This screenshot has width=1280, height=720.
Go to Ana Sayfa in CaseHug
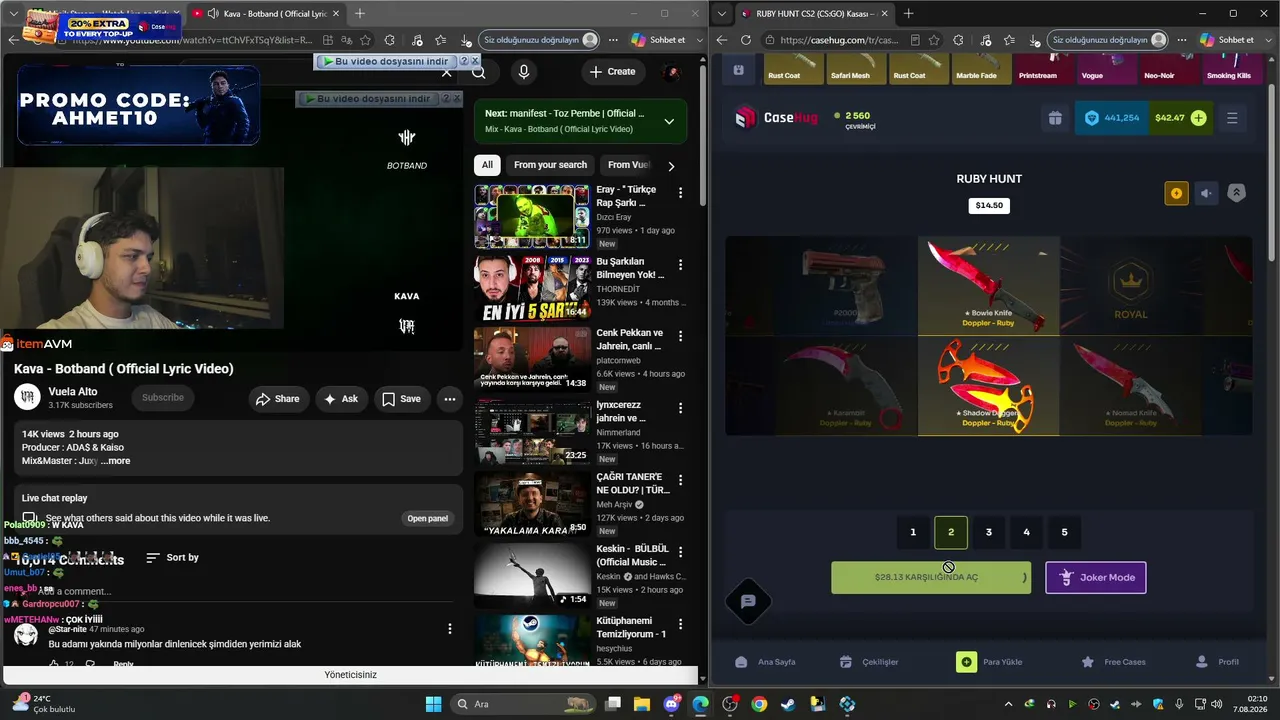tap(765, 662)
